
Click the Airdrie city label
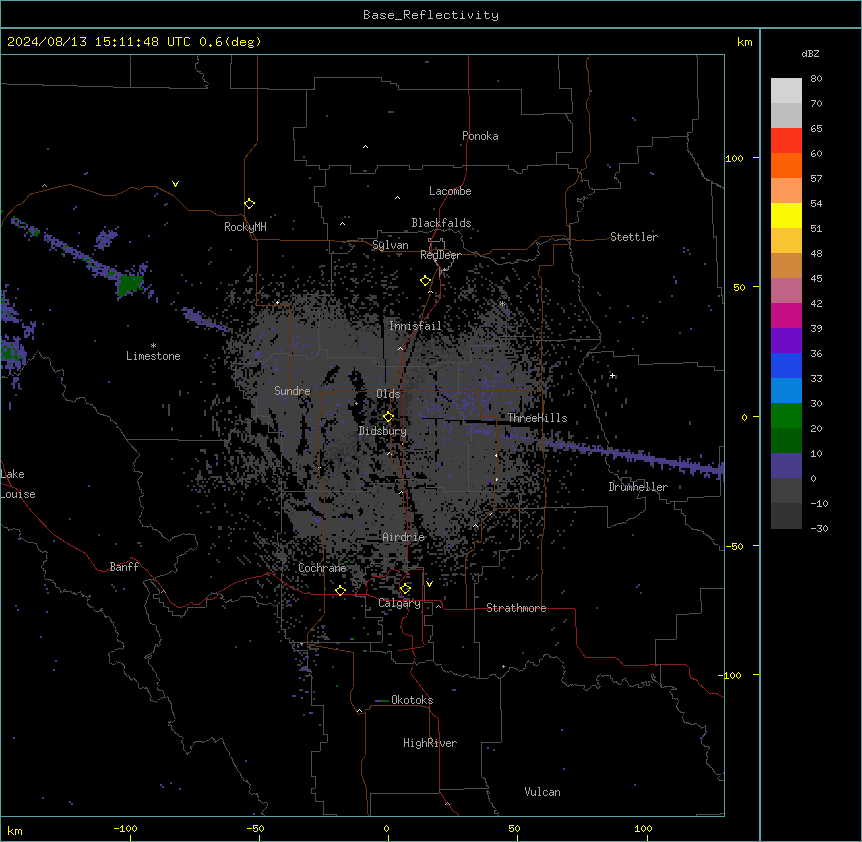[404, 537]
